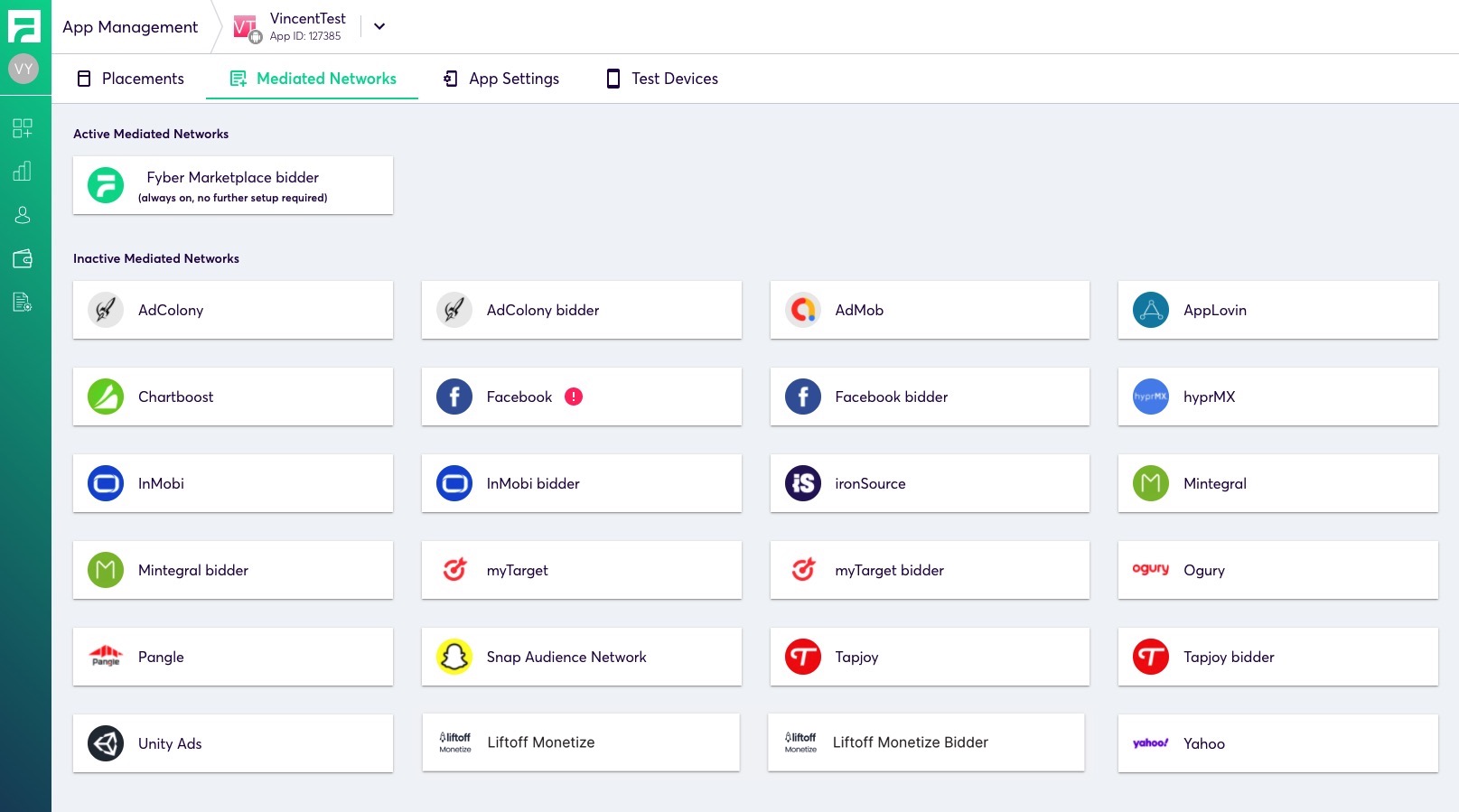The height and width of the screenshot is (812, 1459).
Task: Click the ironSource logo icon
Action: click(803, 483)
